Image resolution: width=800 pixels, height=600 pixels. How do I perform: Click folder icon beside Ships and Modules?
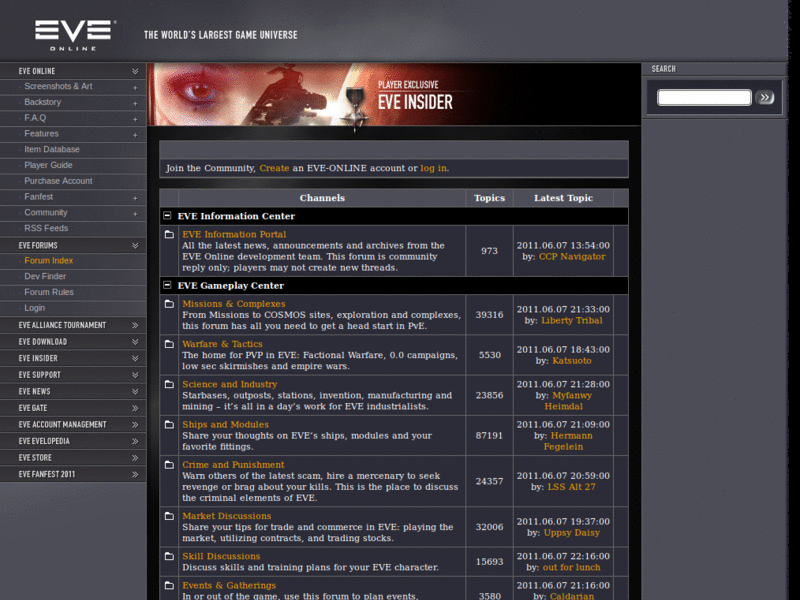[169, 425]
